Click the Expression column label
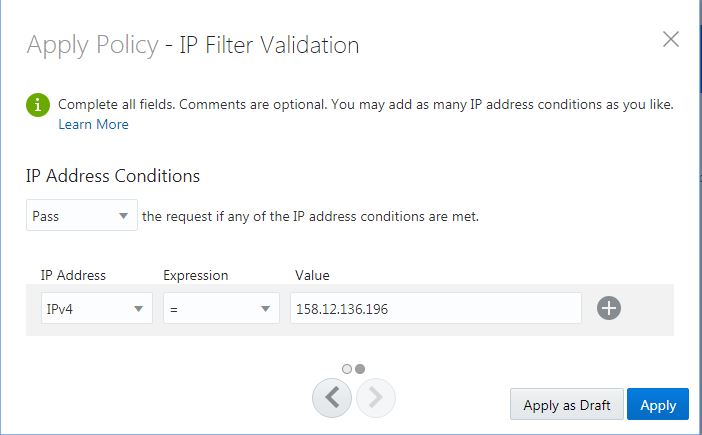This screenshot has width=702, height=435. [196, 275]
